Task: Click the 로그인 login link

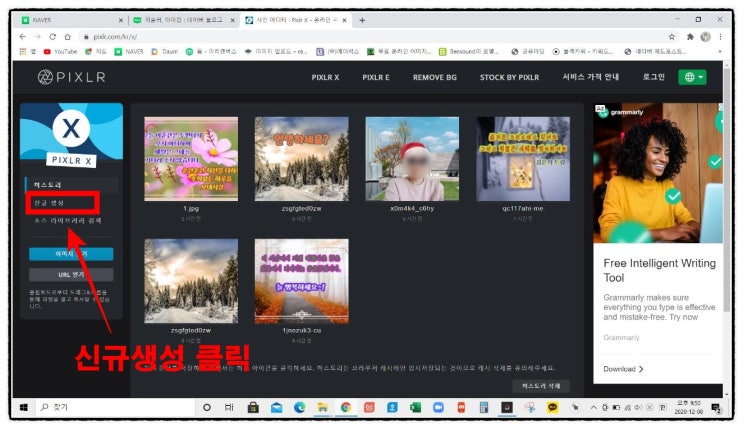Action: 653,77
